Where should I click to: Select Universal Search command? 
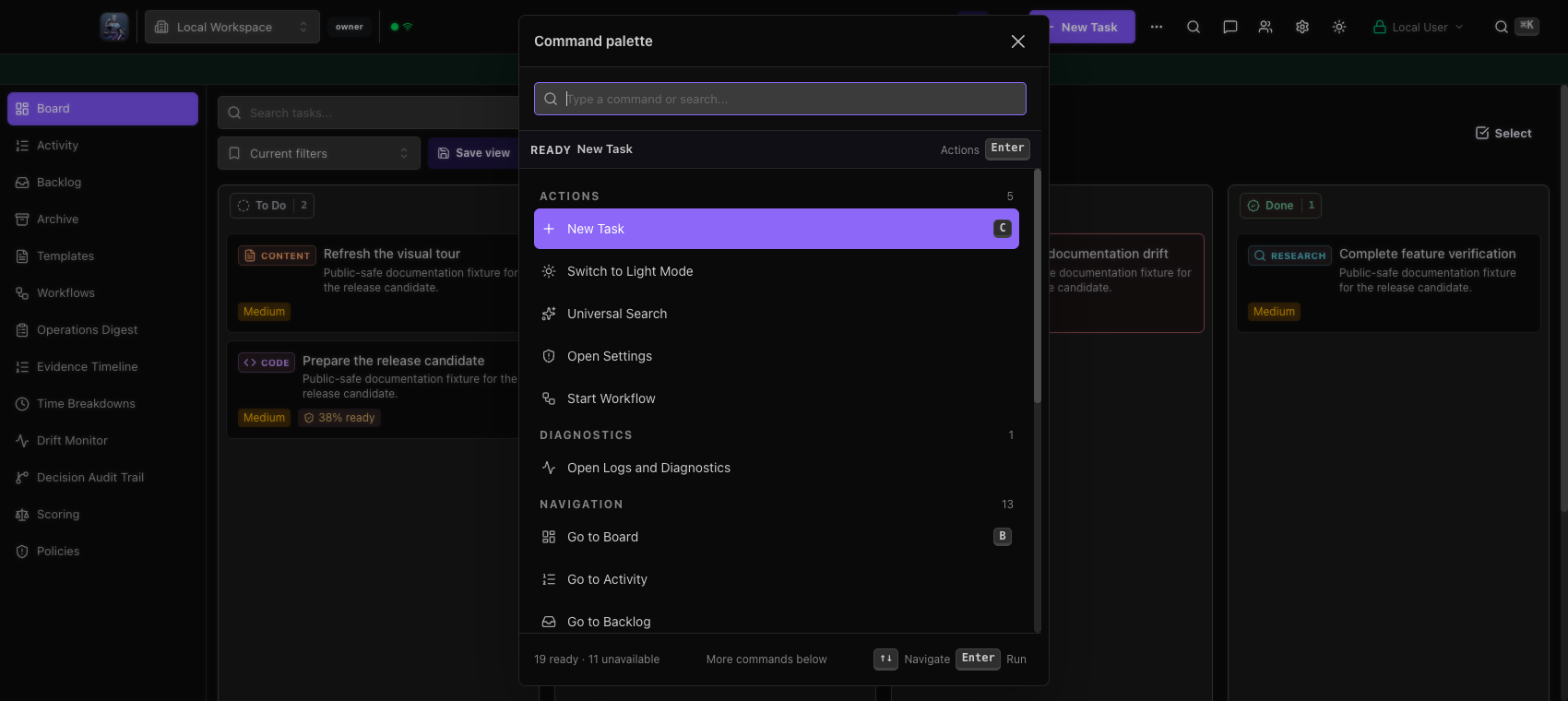(x=777, y=314)
